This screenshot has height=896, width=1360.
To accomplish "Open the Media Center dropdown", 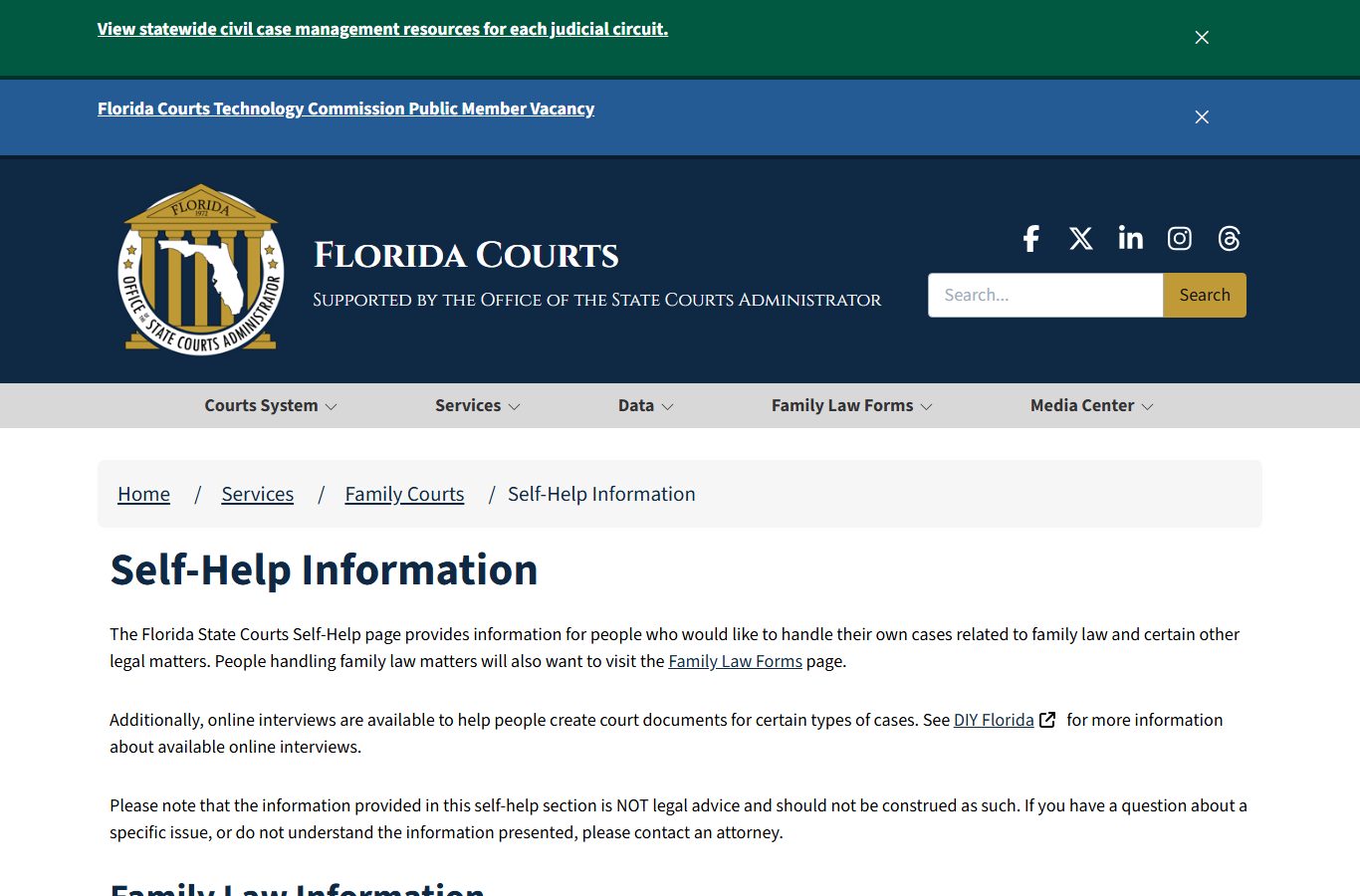I will click(1092, 405).
